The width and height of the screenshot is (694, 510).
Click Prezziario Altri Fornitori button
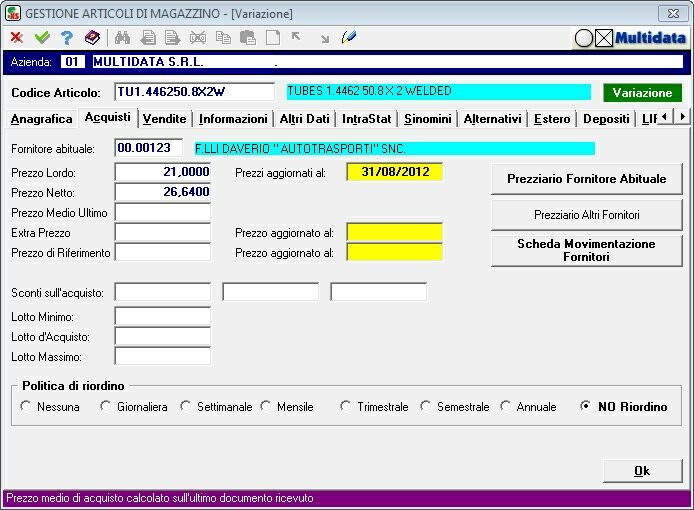tap(586, 215)
